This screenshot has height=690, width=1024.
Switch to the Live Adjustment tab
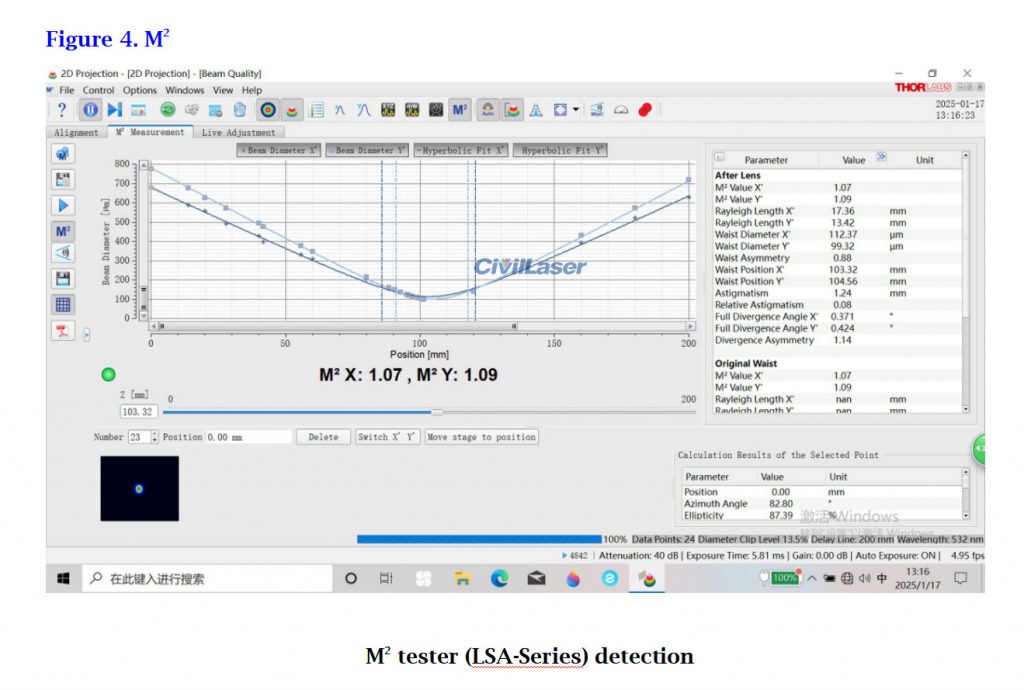(x=239, y=132)
